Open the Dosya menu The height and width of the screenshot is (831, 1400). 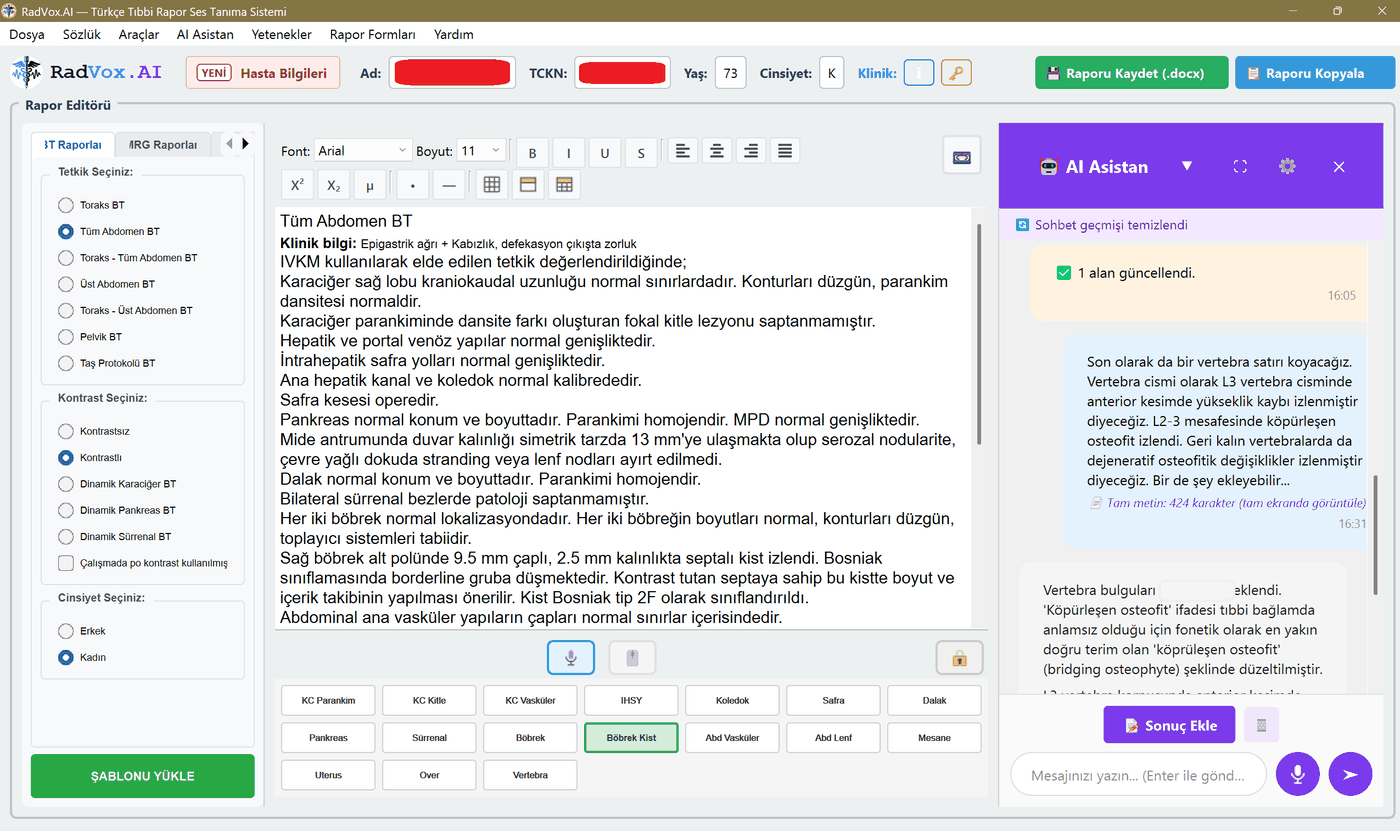click(27, 34)
